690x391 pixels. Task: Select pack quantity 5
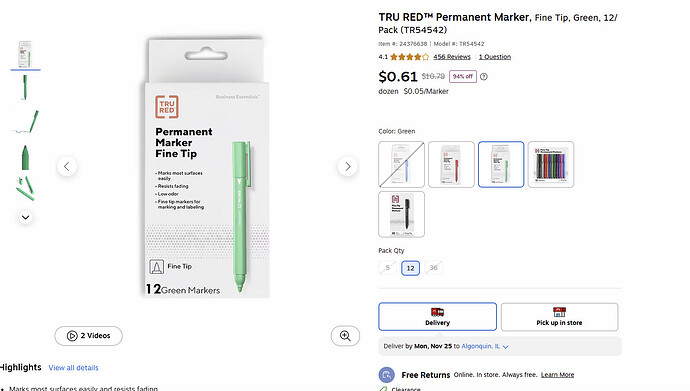pyautogui.click(x=388, y=268)
